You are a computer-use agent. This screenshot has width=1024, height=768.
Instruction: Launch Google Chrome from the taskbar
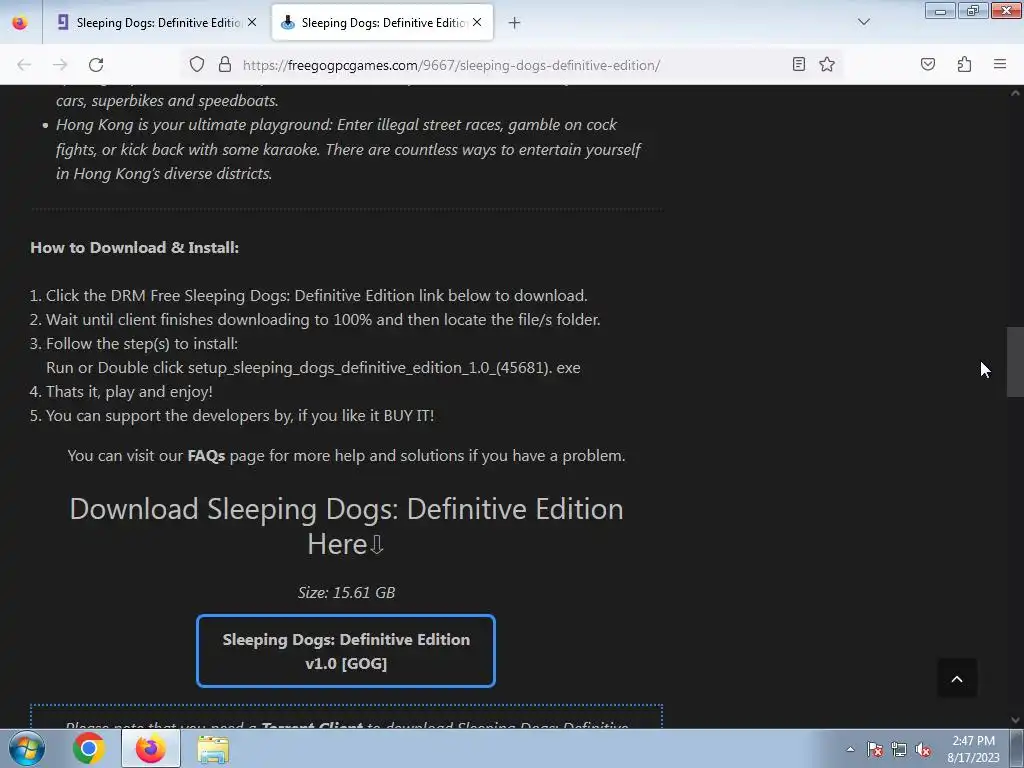(89, 748)
